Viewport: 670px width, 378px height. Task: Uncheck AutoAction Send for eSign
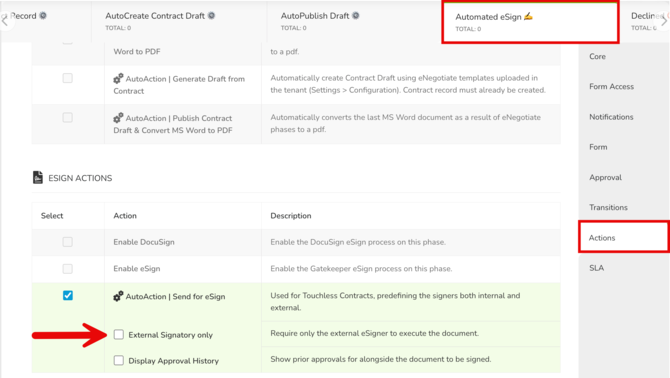68,295
